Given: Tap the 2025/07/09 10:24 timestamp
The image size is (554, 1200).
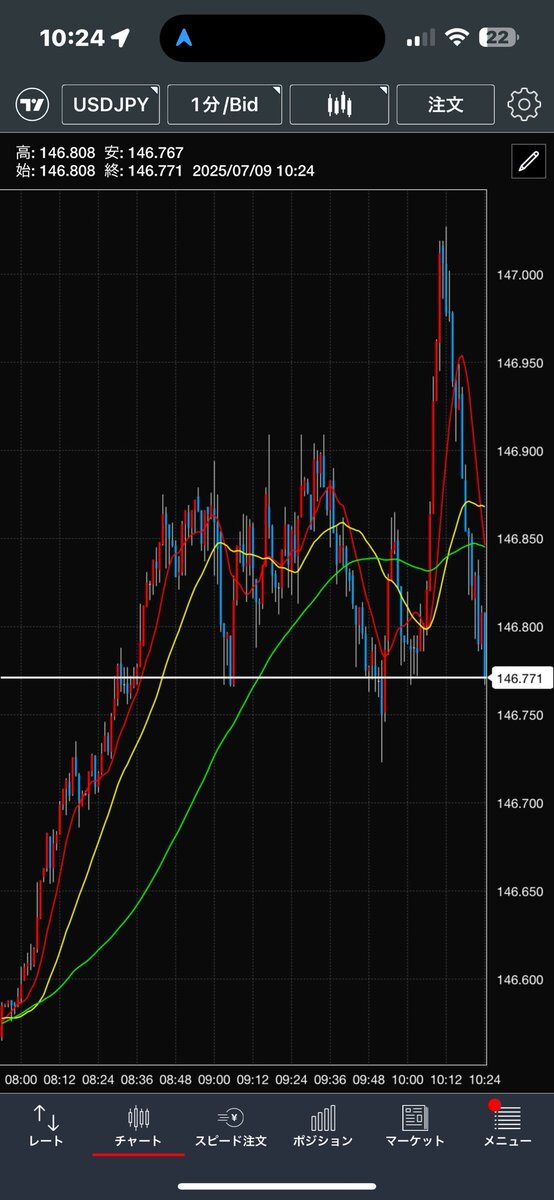Looking at the screenshot, I should pyautogui.click(x=253, y=171).
